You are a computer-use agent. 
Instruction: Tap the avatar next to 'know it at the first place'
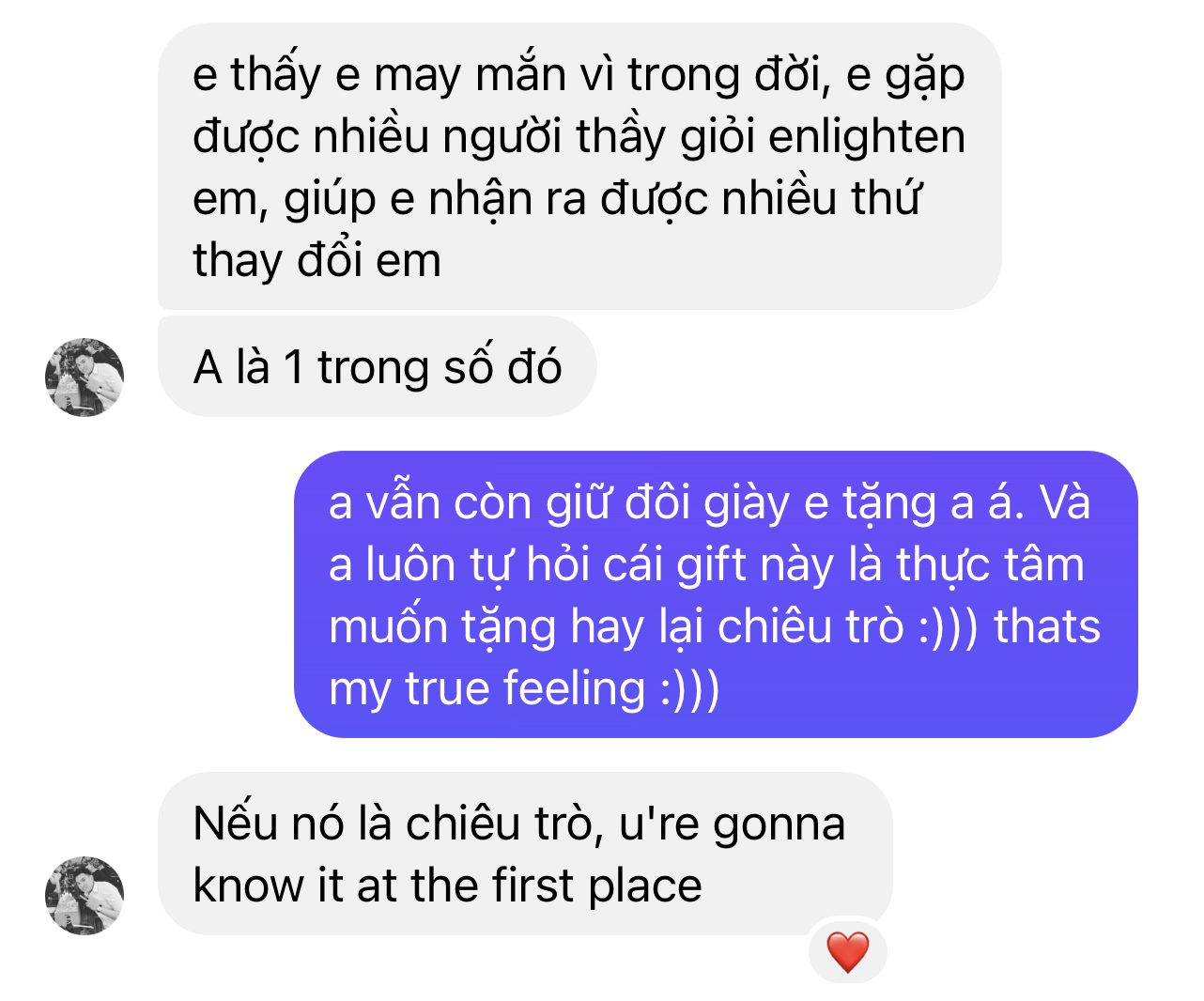[85, 895]
